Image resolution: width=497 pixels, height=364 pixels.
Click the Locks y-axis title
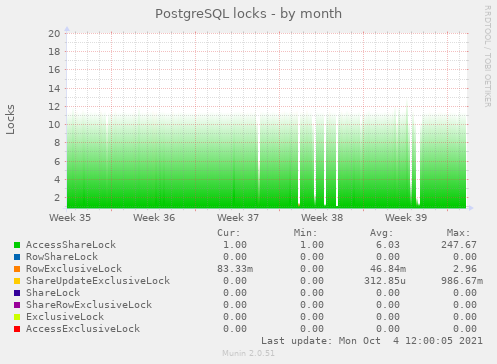coord(10,120)
